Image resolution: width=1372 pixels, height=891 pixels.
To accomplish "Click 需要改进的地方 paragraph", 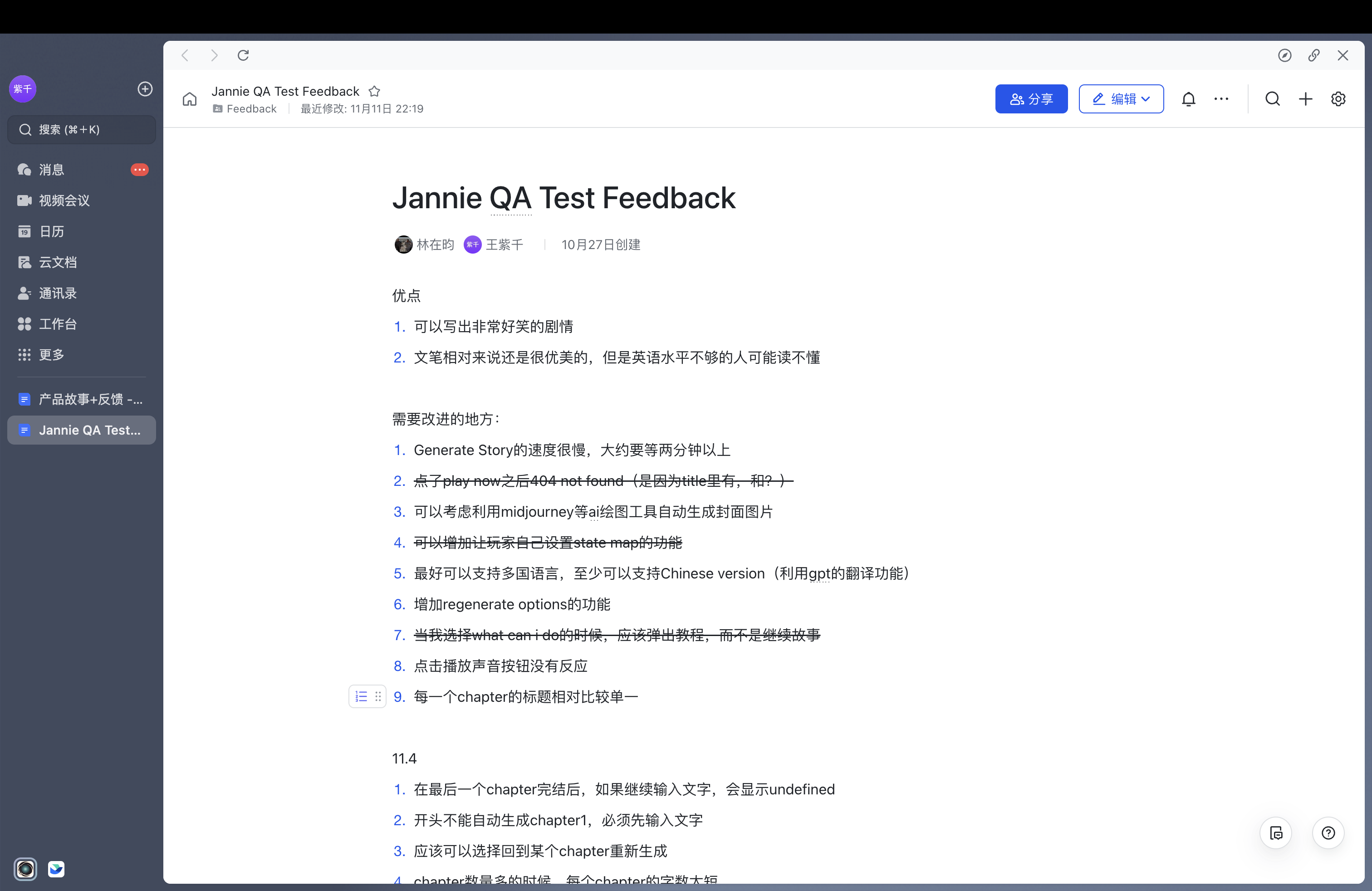I will (x=446, y=419).
